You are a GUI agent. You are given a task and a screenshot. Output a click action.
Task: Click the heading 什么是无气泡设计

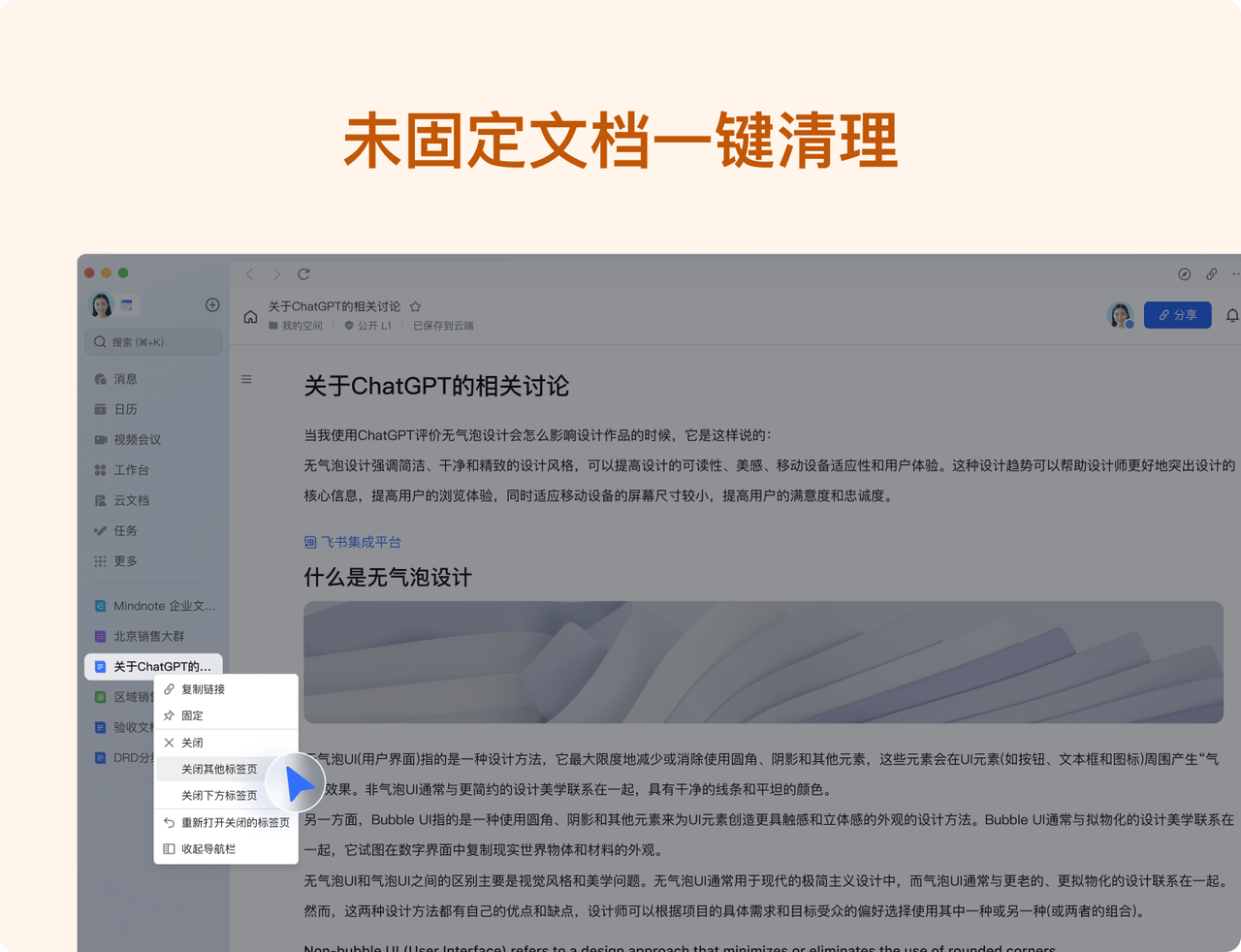pyautogui.click(x=388, y=578)
